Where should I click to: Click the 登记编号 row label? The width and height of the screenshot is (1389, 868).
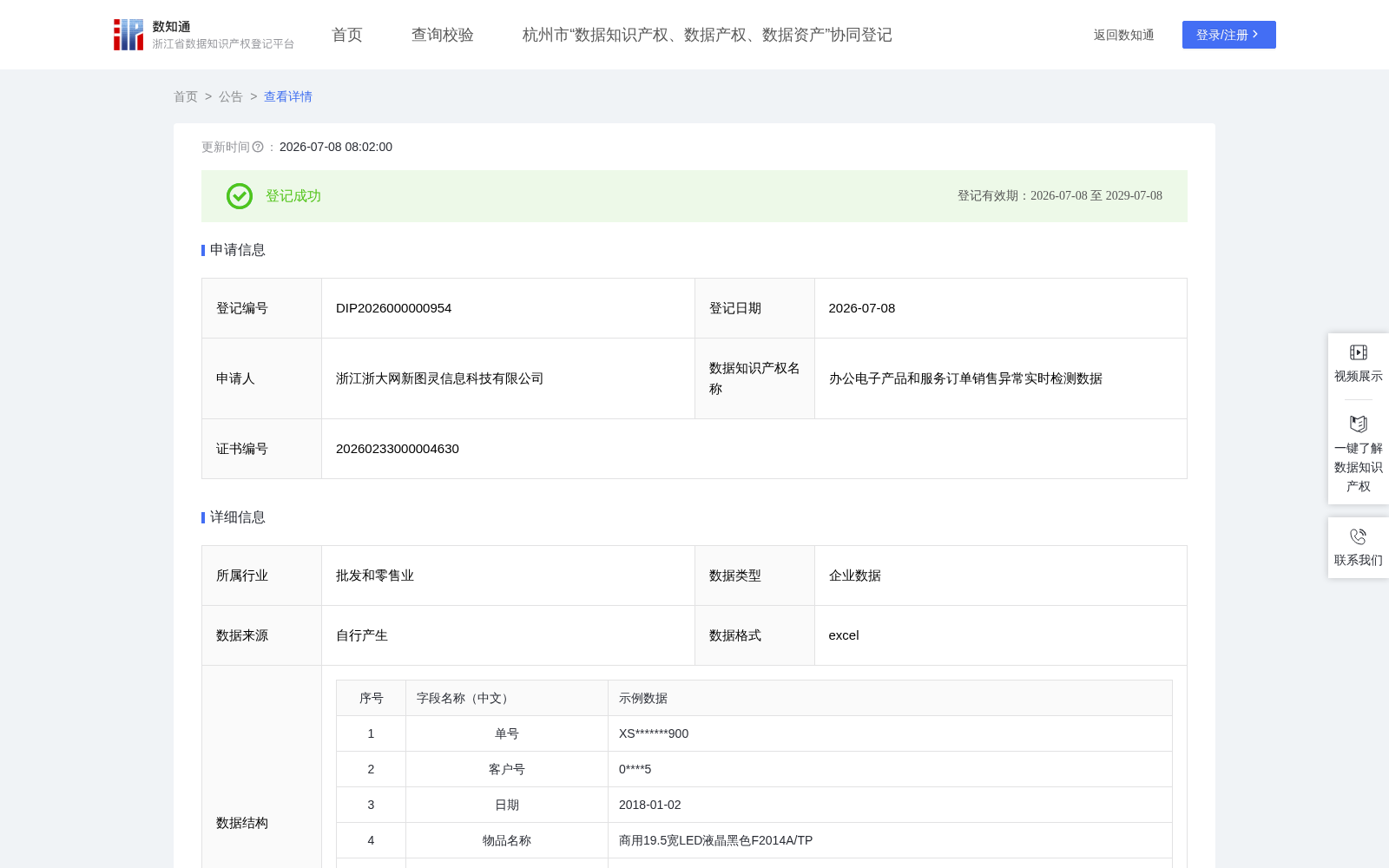[x=242, y=308]
